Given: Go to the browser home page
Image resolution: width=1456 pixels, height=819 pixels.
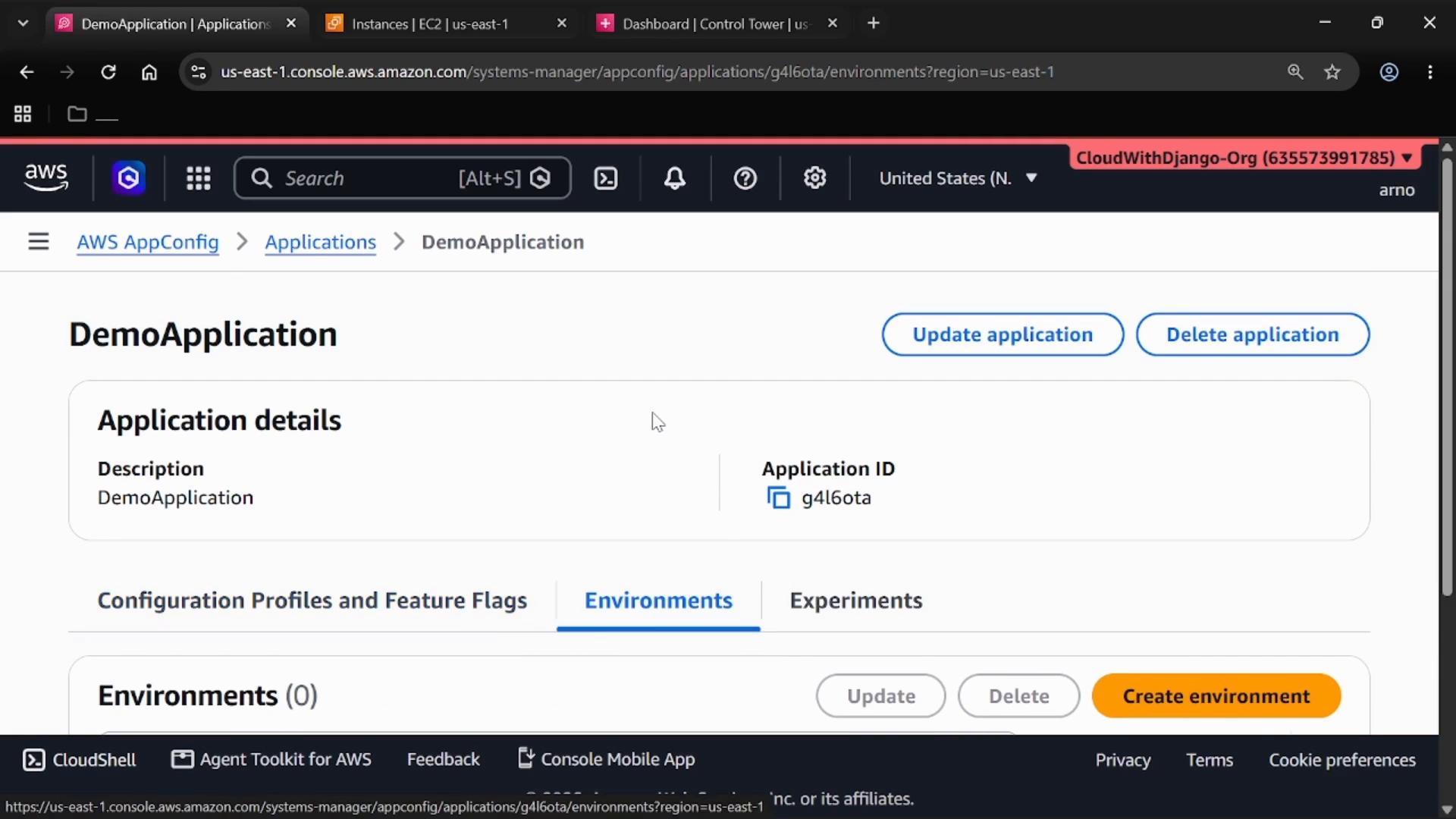Looking at the screenshot, I should [149, 72].
